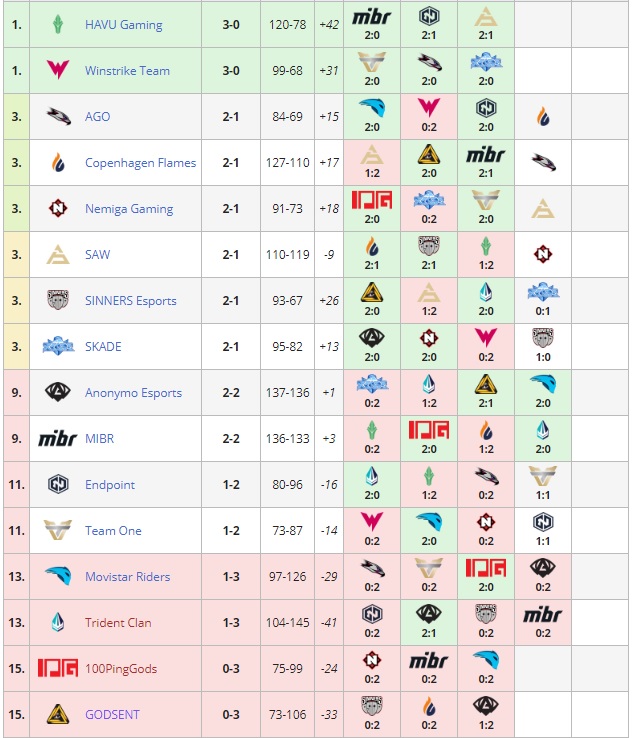633x738 pixels.
Task: Open the Anonymo Esports team link
Action: pos(133,392)
